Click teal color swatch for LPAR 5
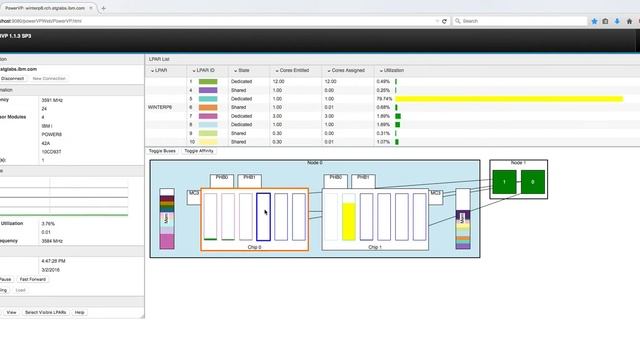Image resolution: width=640 pixels, height=360 pixels. point(208,99)
